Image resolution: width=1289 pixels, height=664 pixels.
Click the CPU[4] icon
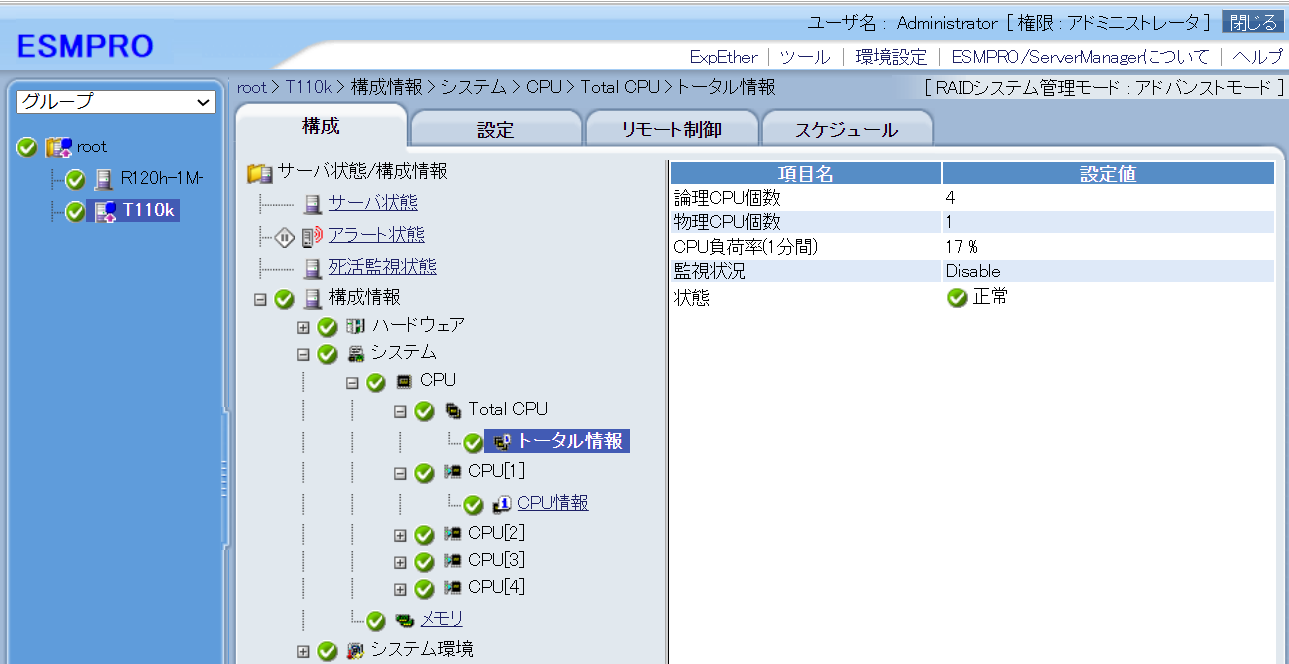click(453, 588)
